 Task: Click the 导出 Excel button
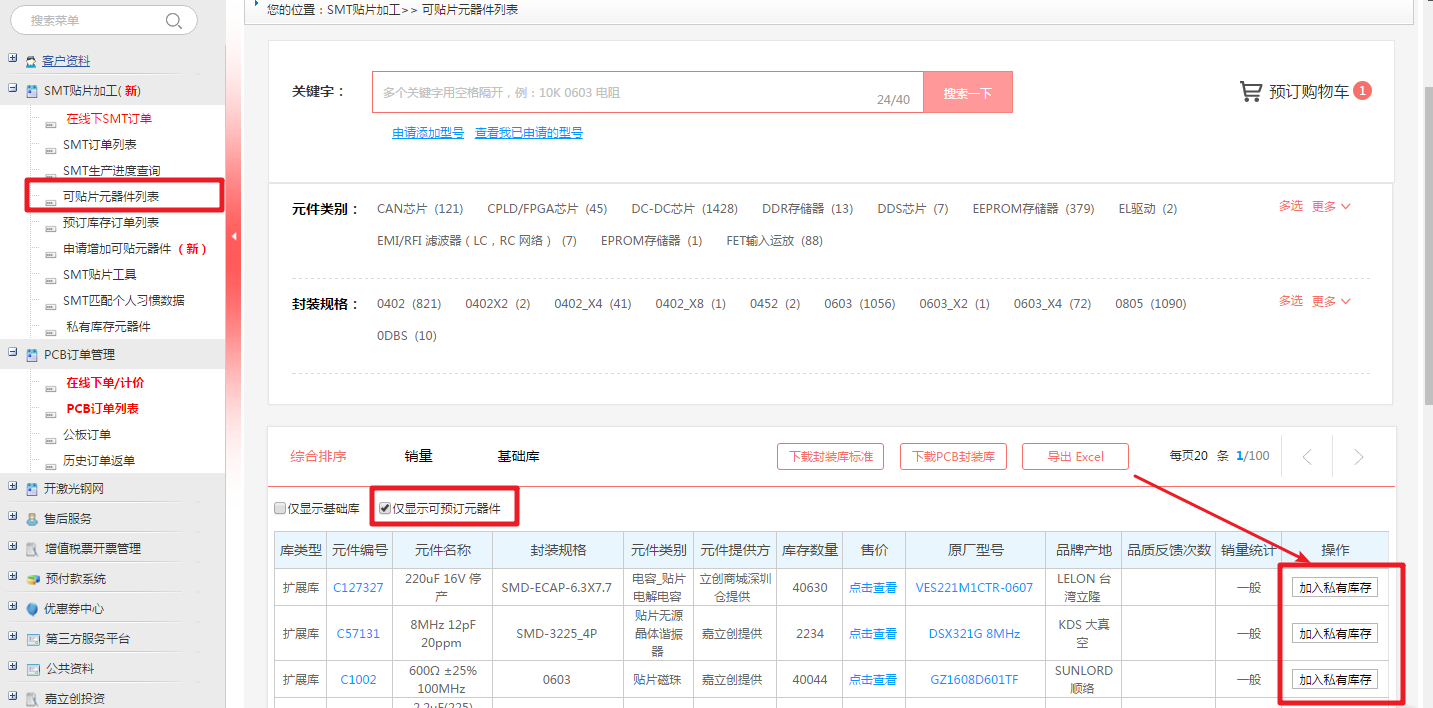click(x=1075, y=457)
